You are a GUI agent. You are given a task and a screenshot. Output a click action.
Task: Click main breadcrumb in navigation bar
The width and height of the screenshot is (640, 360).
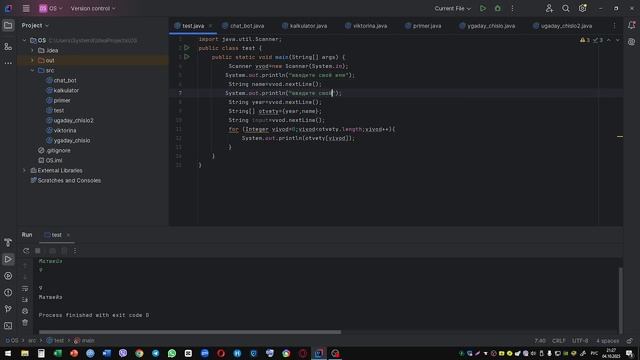(84, 340)
